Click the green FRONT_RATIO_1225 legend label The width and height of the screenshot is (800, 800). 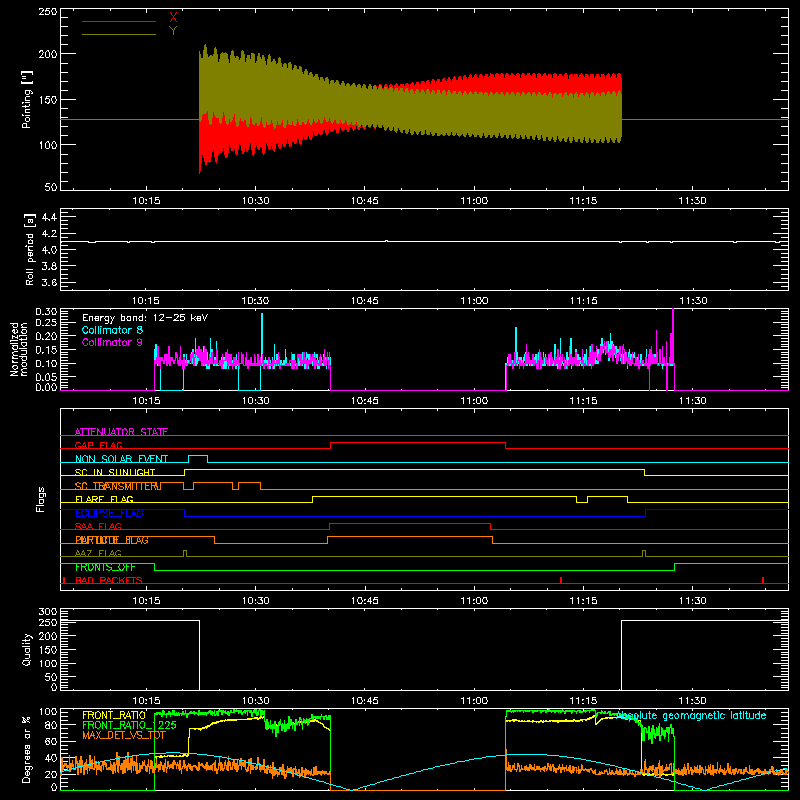129,725
